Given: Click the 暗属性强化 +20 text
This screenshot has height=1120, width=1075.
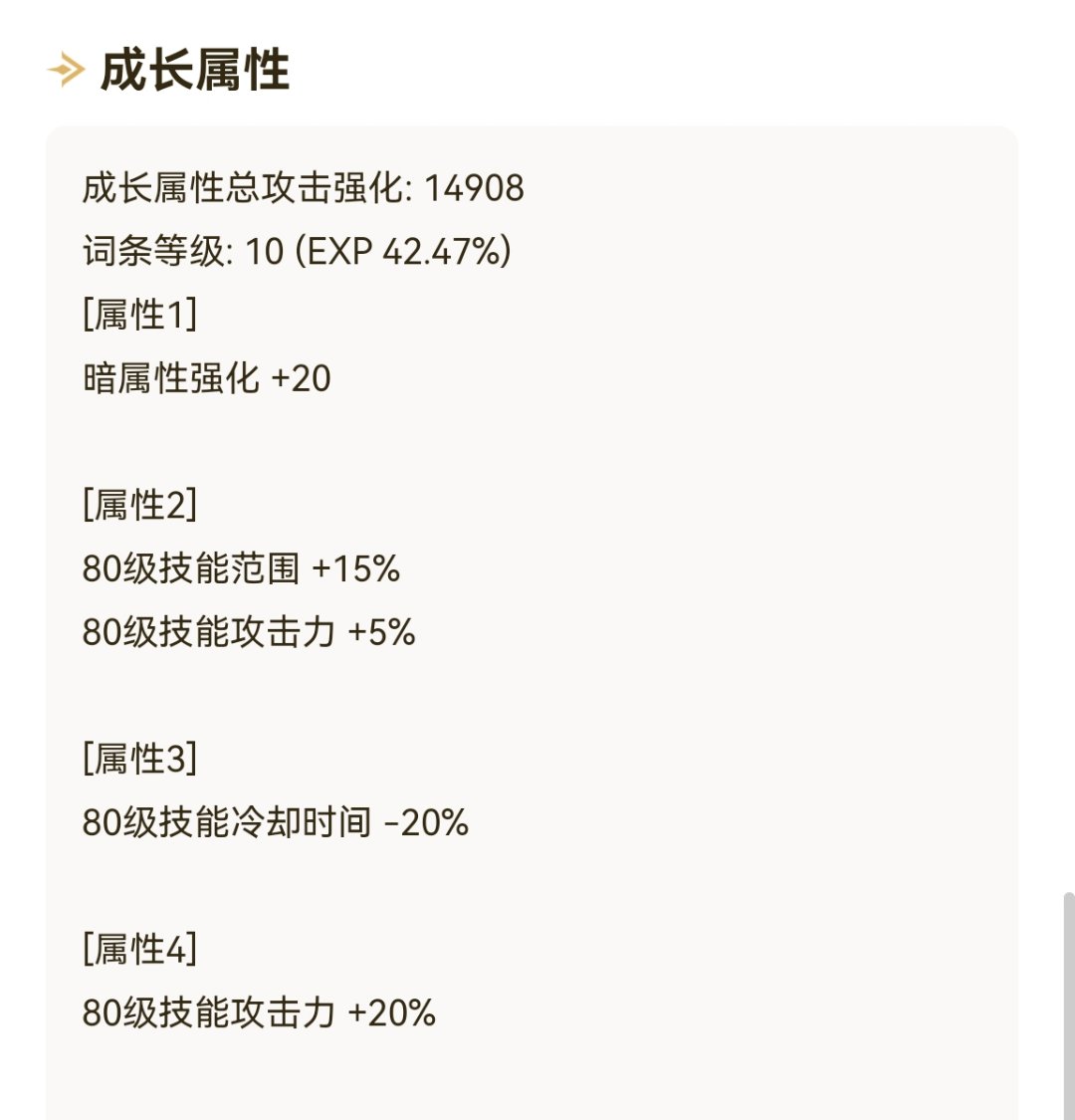Looking at the screenshot, I should coord(206,378).
